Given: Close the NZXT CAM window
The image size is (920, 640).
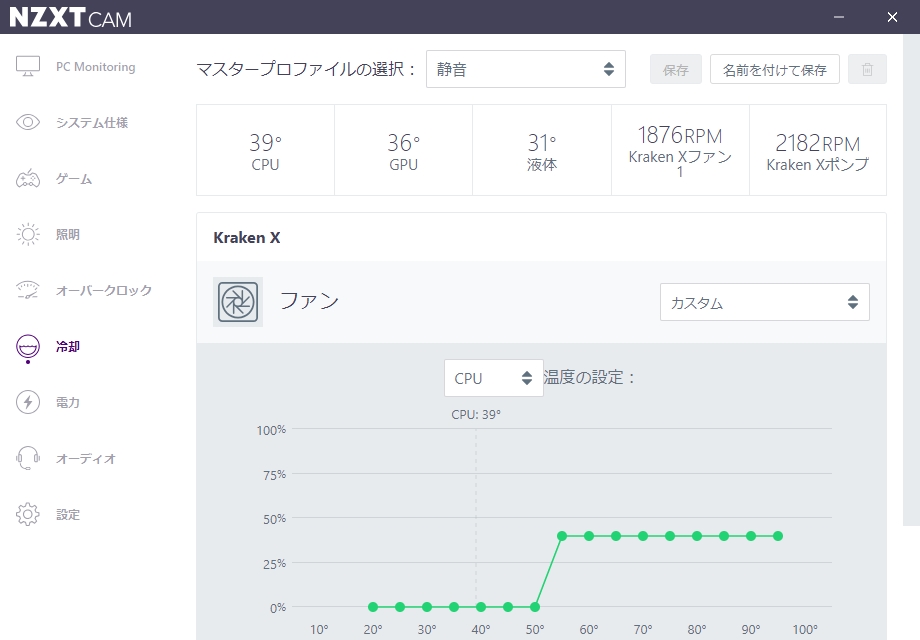Looking at the screenshot, I should 892,17.
